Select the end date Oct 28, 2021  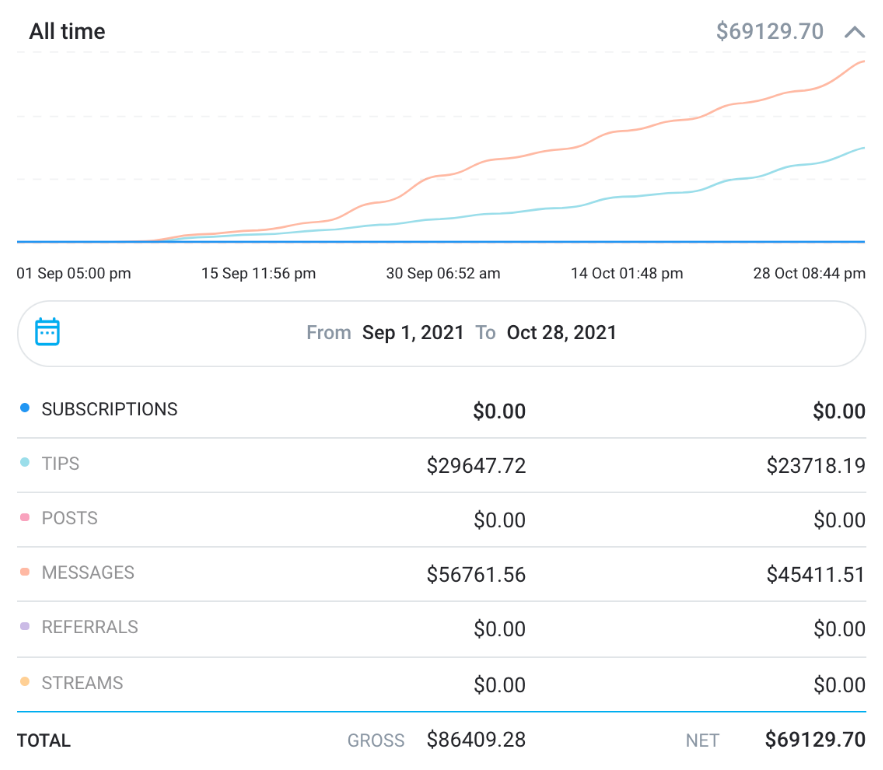click(561, 333)
